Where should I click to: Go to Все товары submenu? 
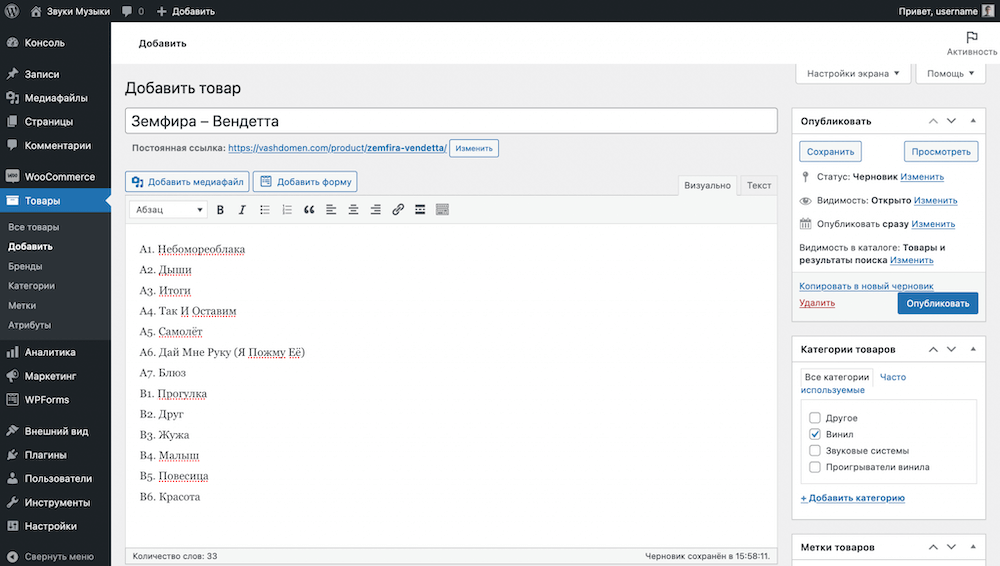(34, 227)
